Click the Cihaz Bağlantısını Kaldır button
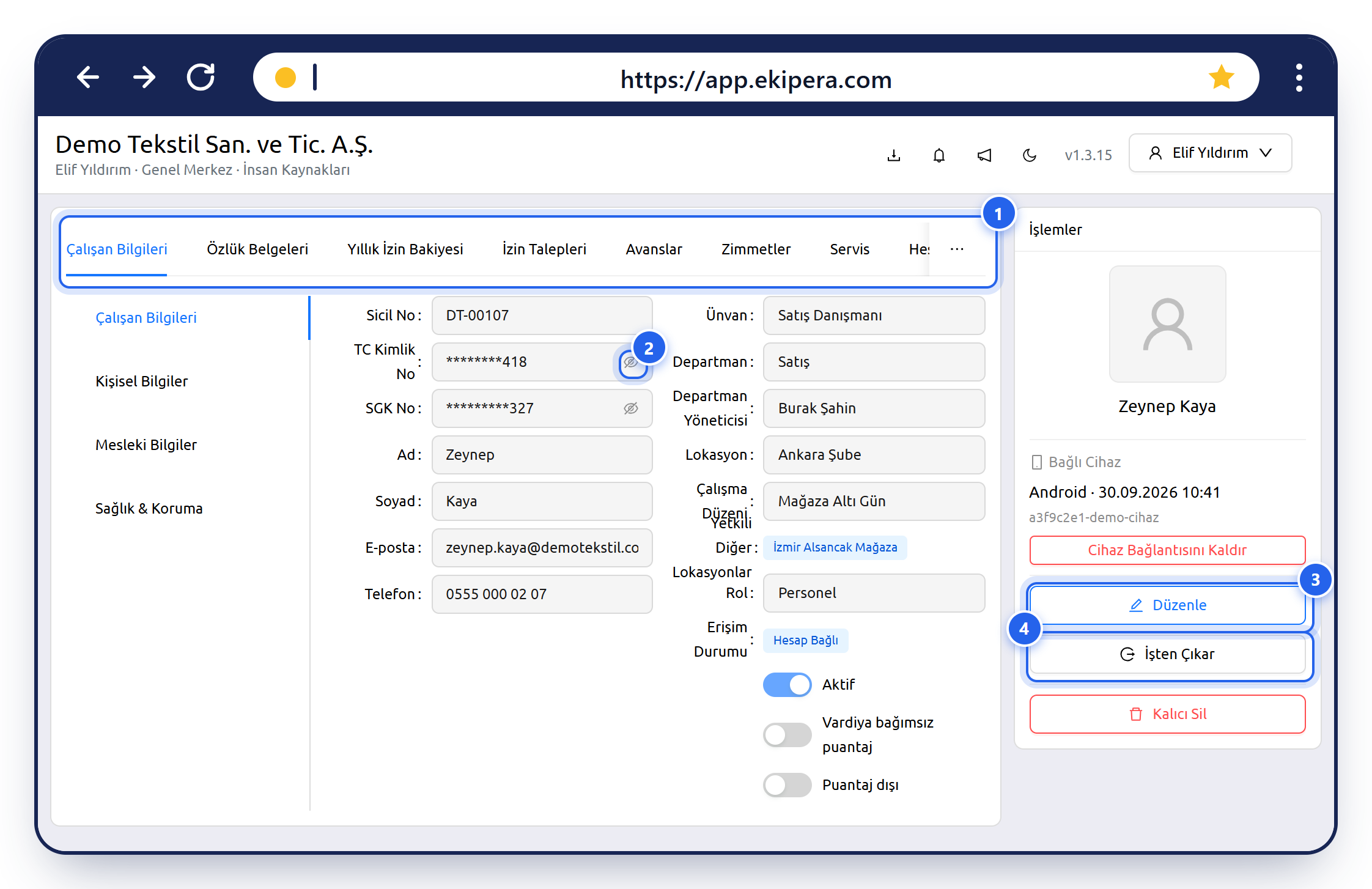1372x889 pixels. (x=1167, y=550)
